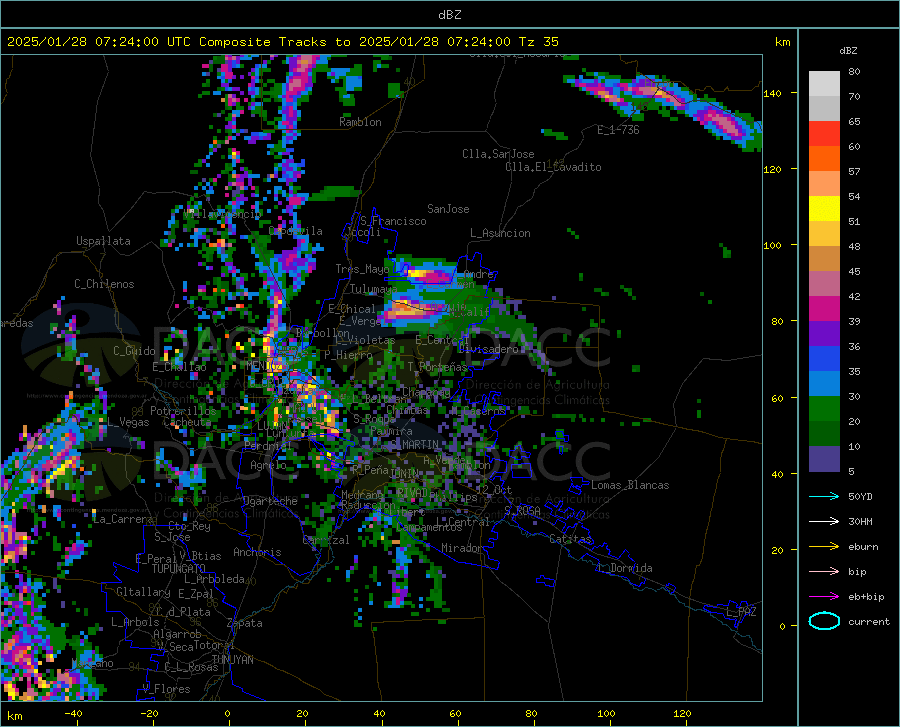
Task: Pick the light gray 70-80 dBZ swatch
Action: (x=824, y=84)
